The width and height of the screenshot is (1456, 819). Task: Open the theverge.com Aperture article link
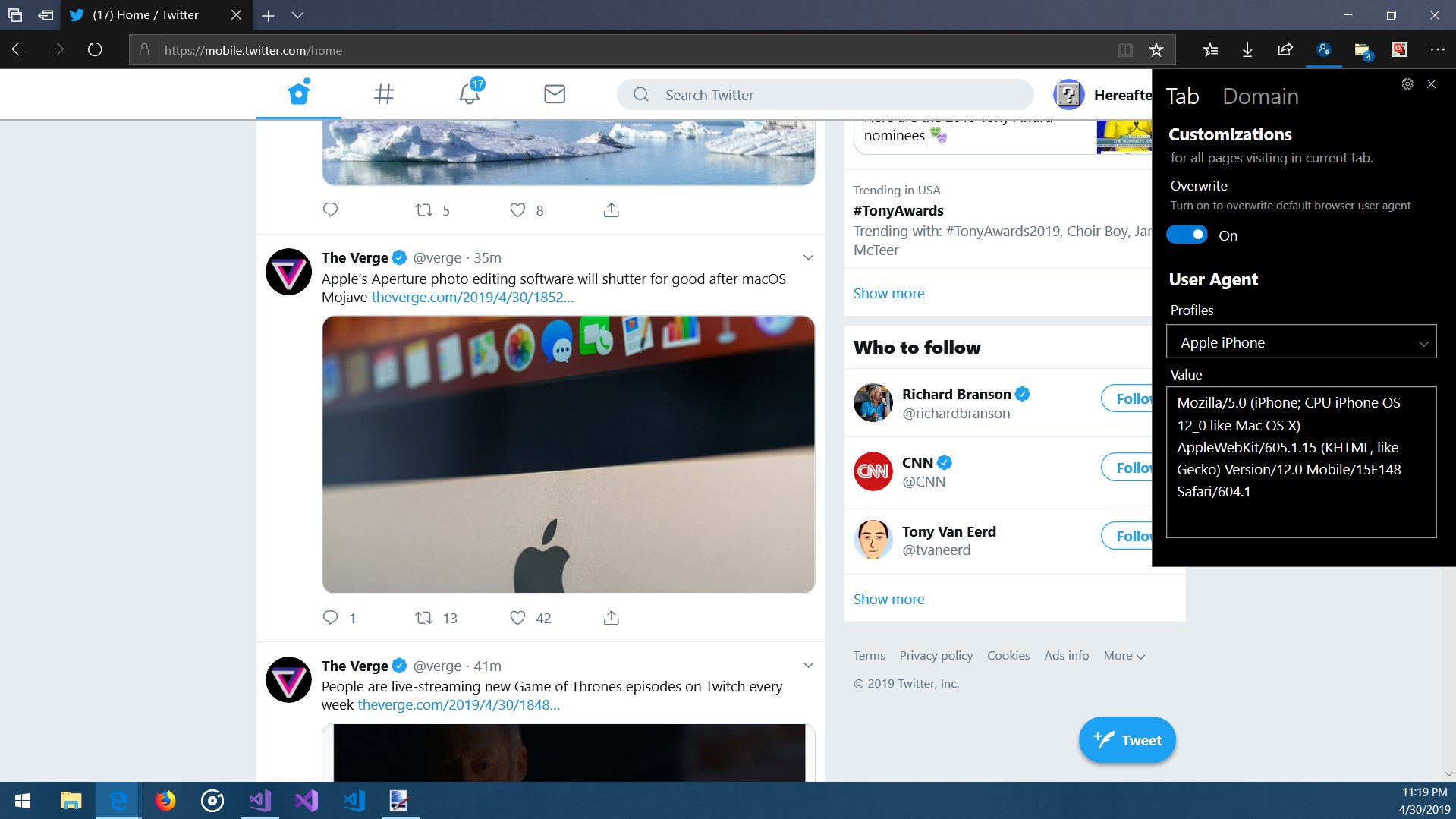(472, 298)
